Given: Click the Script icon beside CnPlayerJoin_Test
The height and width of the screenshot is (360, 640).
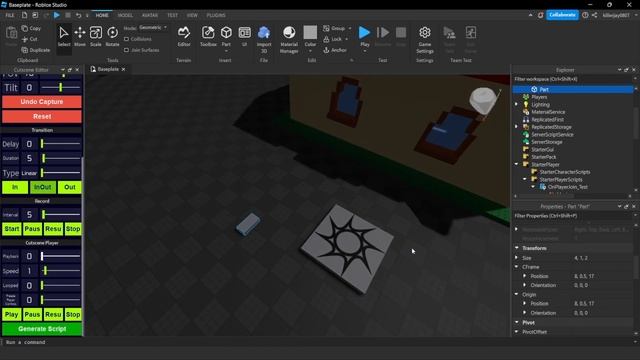Looking at the screenshot, I should (x=543, y=187).
